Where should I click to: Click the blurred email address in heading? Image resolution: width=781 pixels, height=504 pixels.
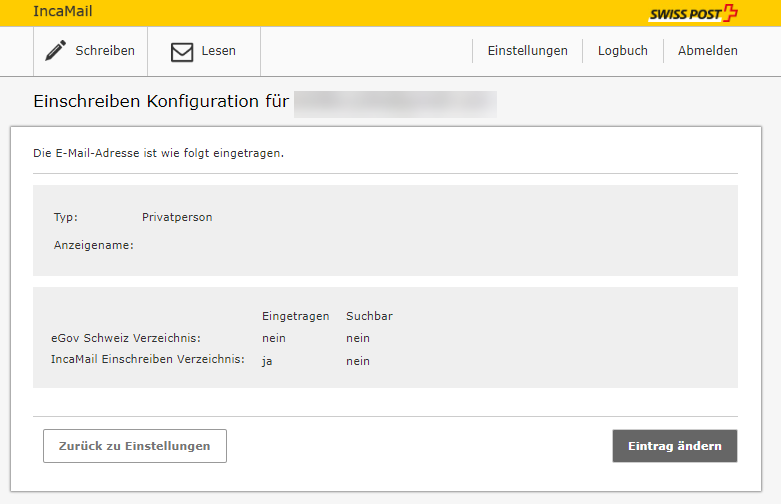pos(395,103)
